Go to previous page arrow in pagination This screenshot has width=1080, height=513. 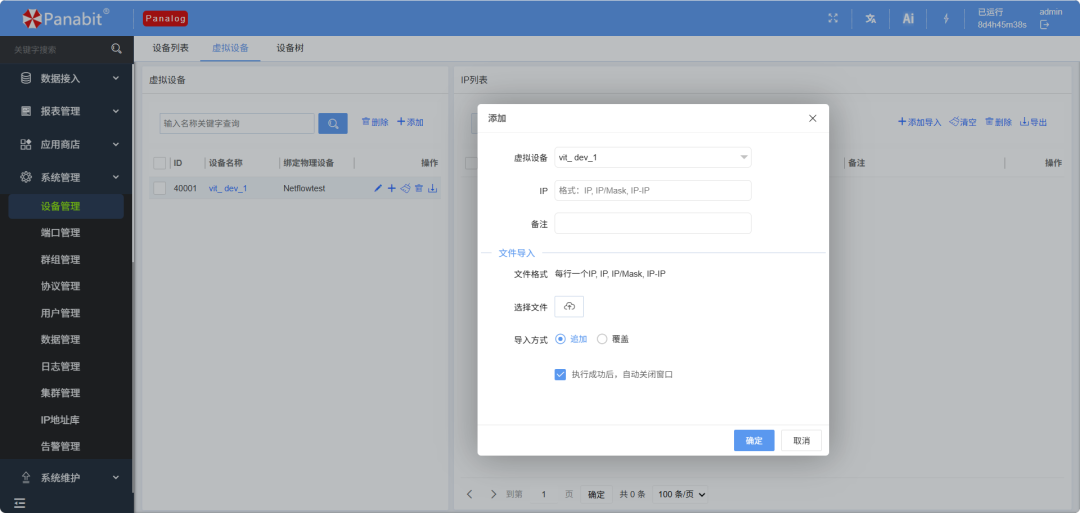470,494
